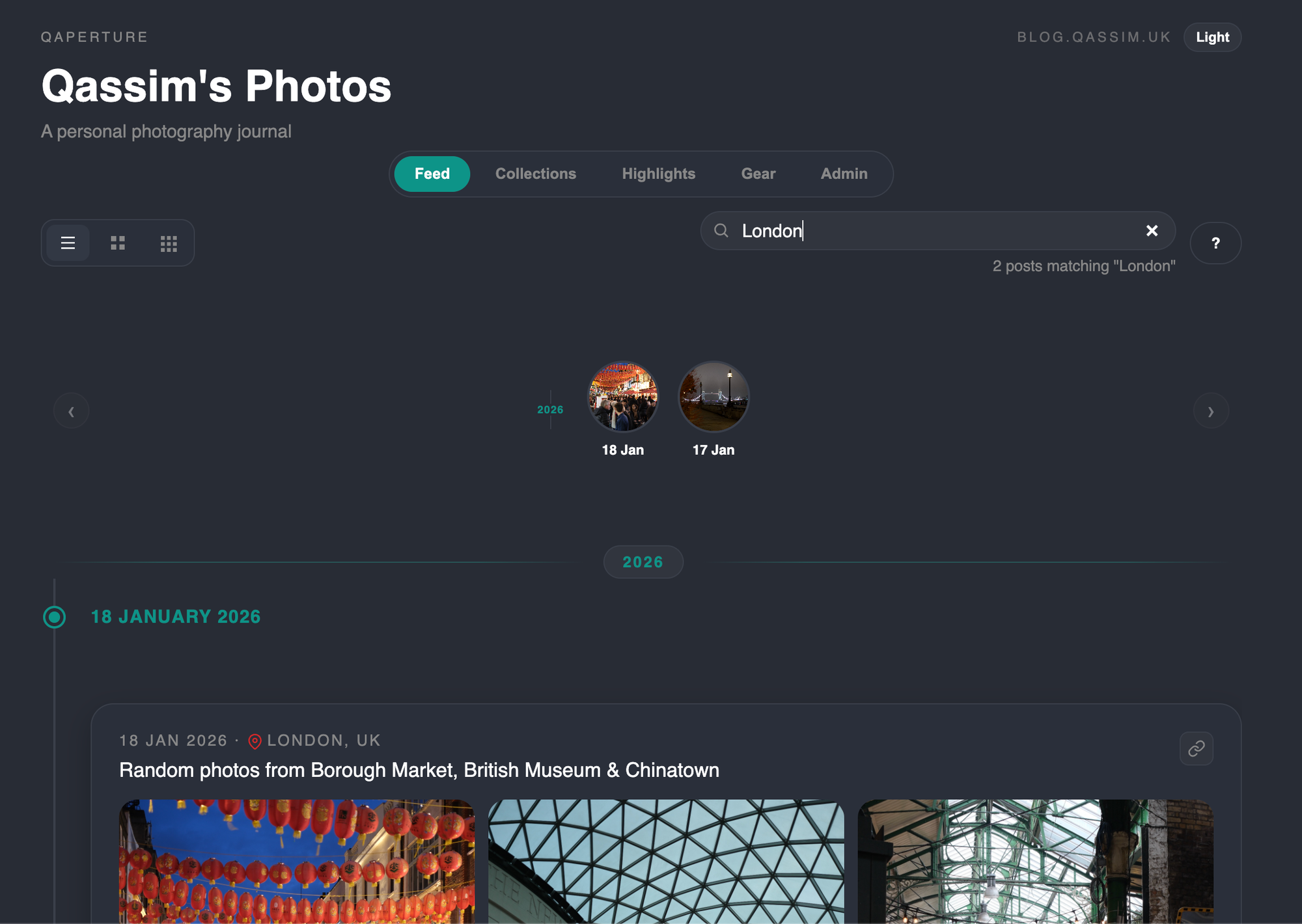This screenshot has height=924, width=1302.
Task: Open the Admin tab
Action: click(844, 174)
